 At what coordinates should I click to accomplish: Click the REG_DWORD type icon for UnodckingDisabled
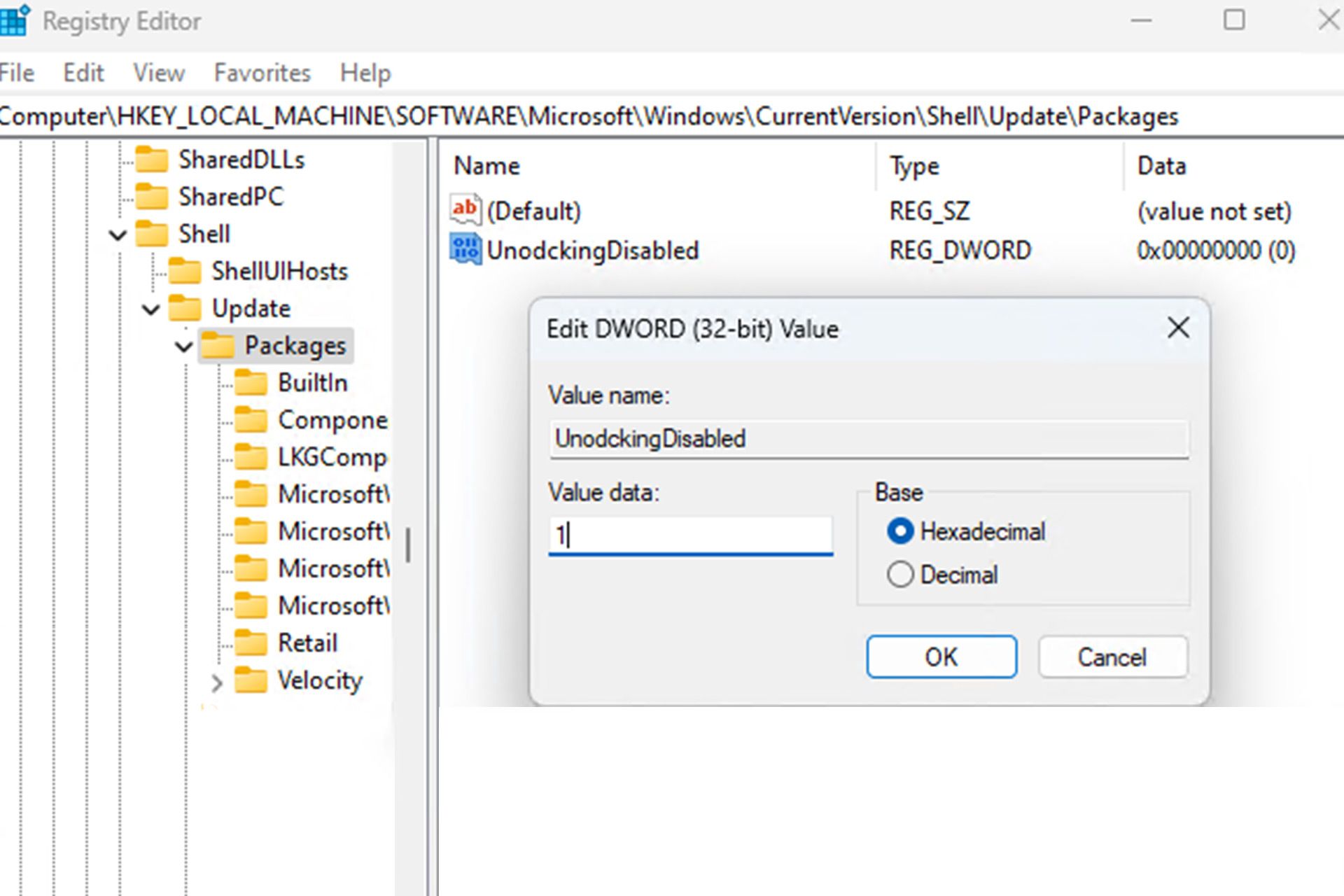(x=464, y=250)
